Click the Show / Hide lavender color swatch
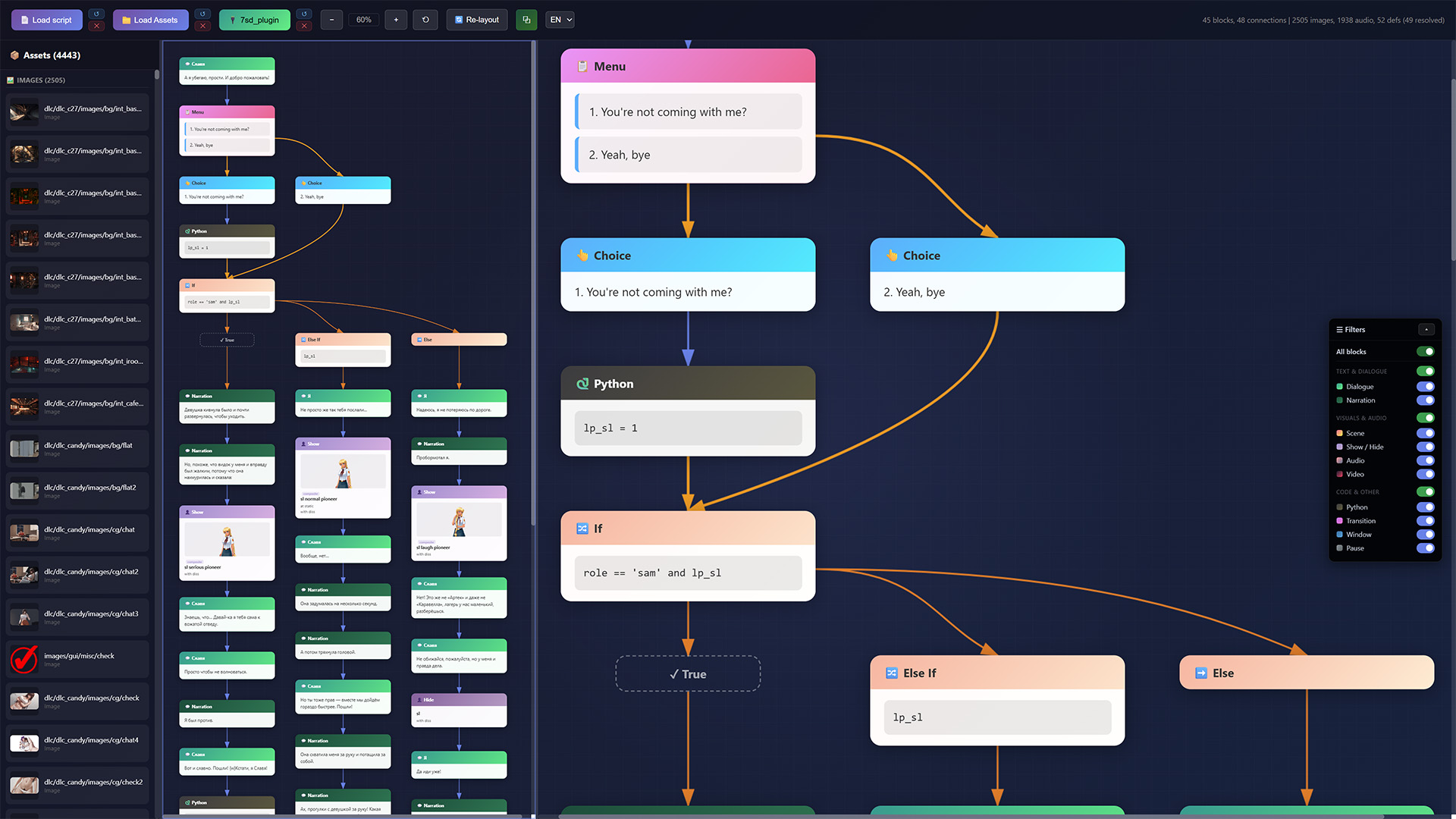 [x=1339, y=447]
